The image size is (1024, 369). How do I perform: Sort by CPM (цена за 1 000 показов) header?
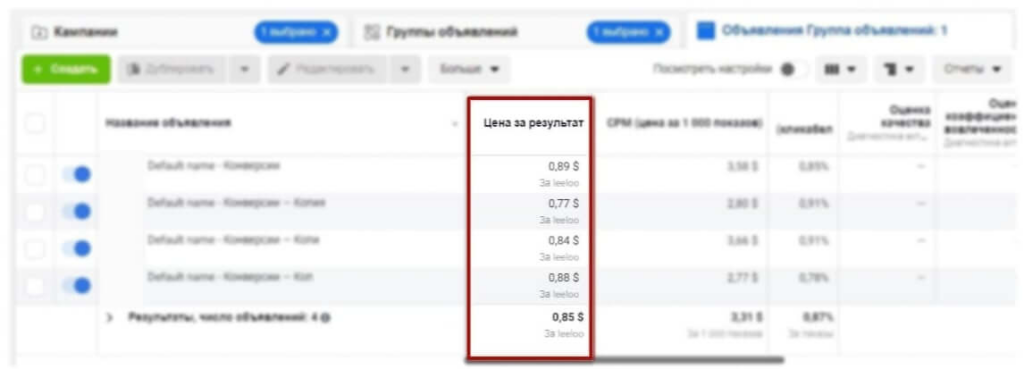tap(684, 123)
